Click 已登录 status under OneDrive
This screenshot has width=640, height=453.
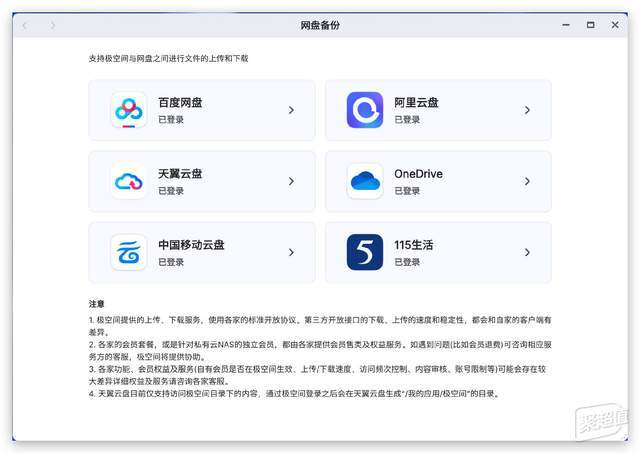pyautogui.click(x=407, y=191)
